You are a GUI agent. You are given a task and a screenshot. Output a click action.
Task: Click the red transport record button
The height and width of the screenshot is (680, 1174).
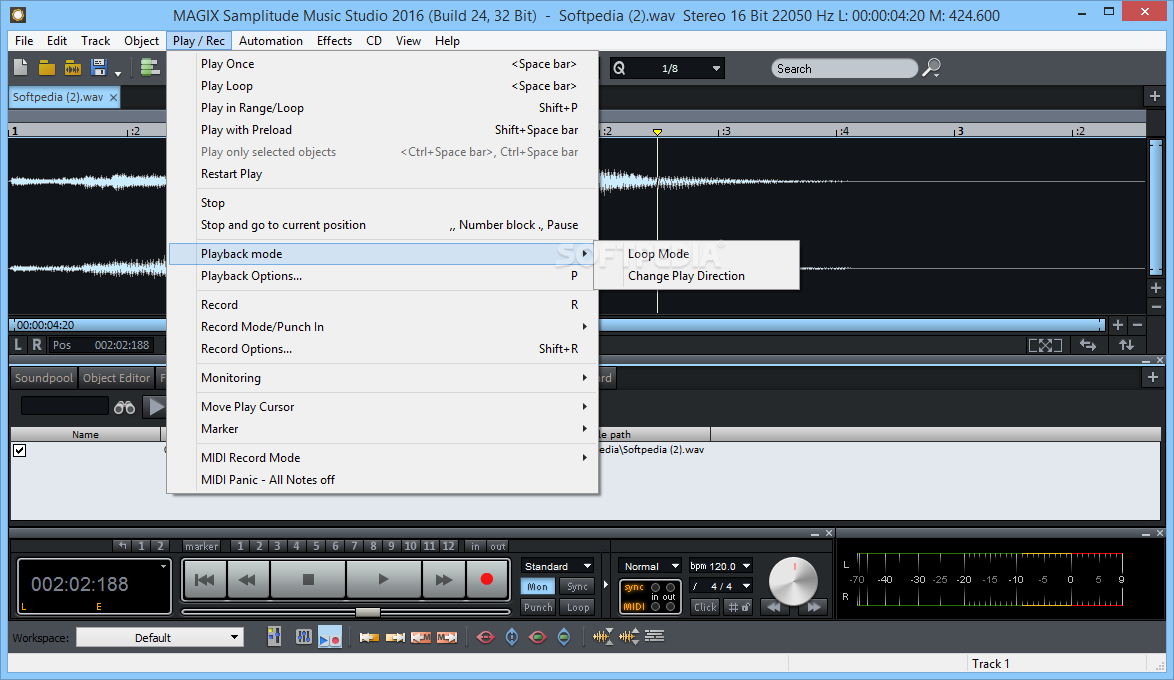[x=487, y=579]
